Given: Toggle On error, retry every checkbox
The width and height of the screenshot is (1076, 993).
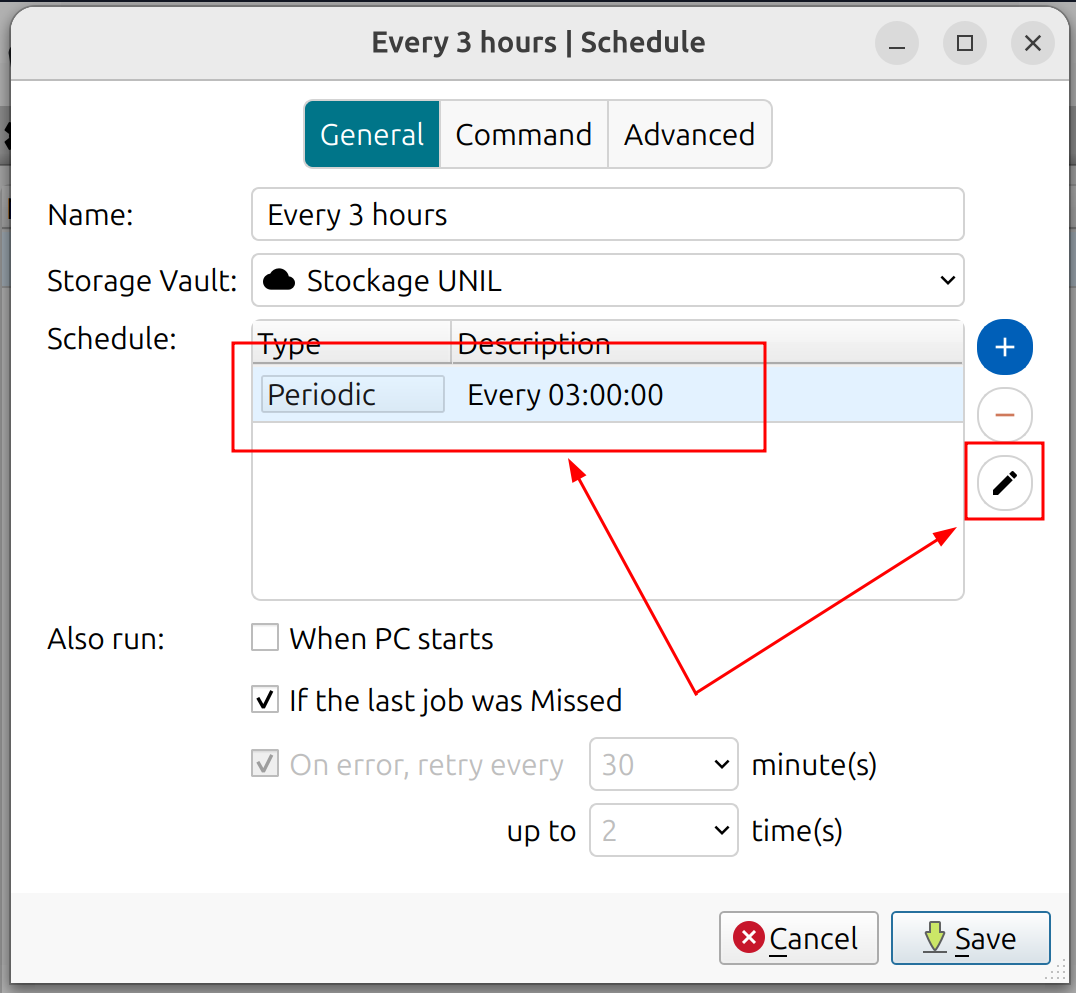Looking at the screenshot, I should click(x=265, y=765).
